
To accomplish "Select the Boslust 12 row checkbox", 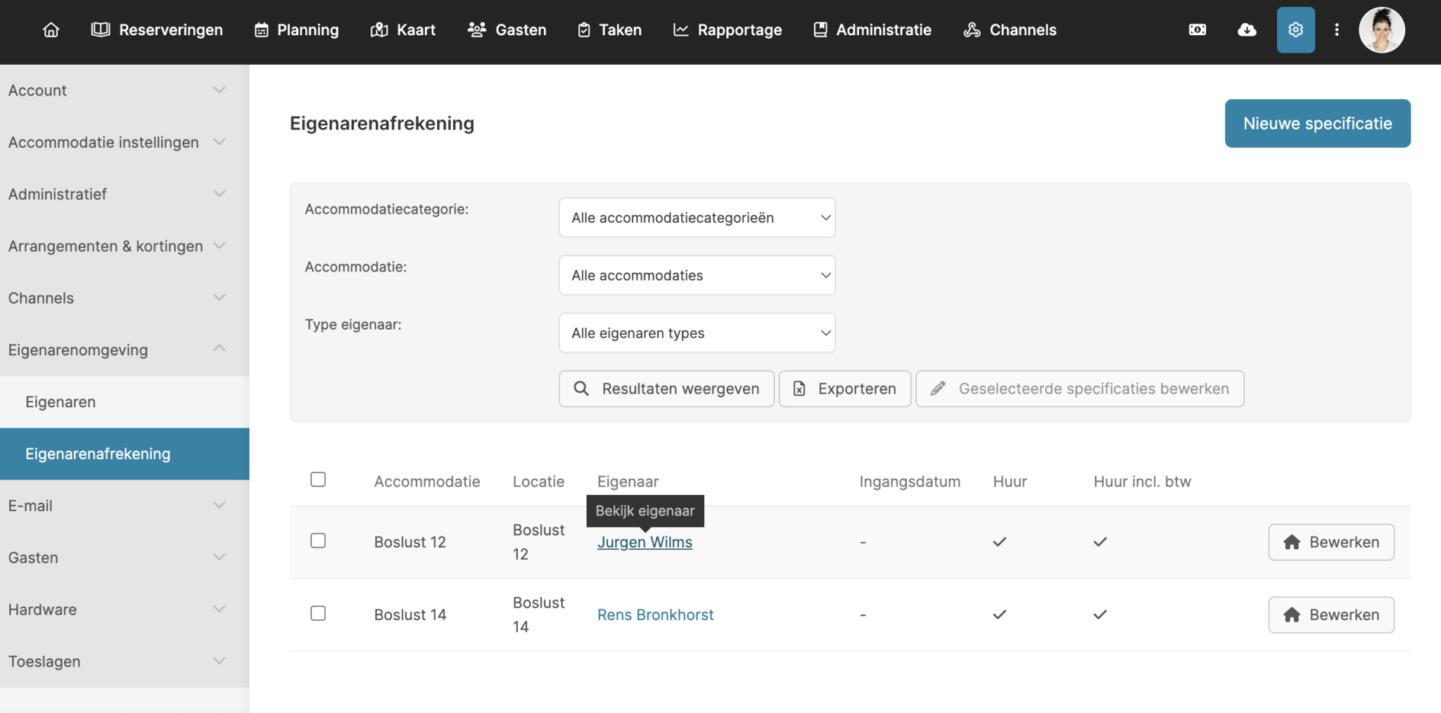I will tap(318, 541).
